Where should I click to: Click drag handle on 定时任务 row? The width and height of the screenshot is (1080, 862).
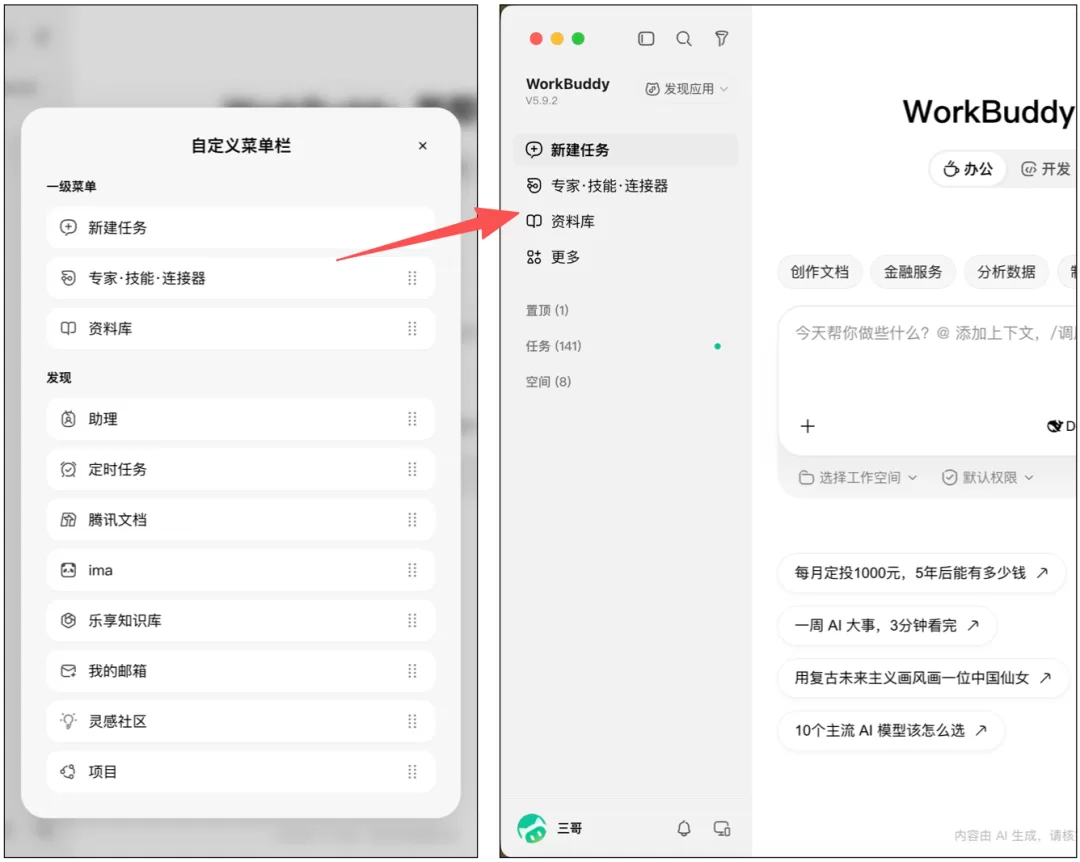(x=412, y=469)
